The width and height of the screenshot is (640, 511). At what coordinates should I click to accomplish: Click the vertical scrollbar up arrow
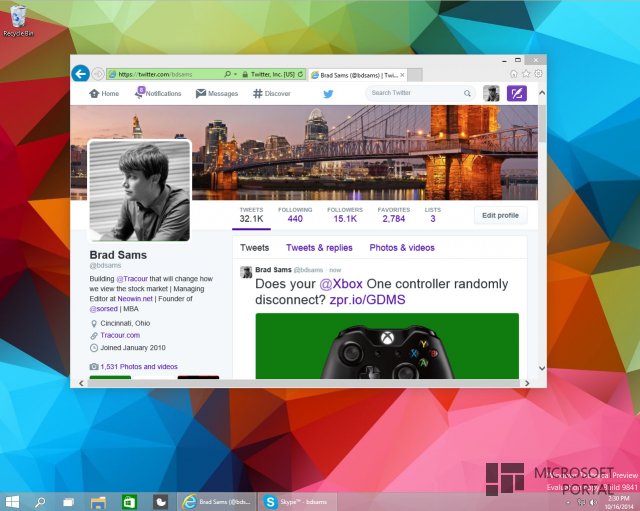[542, 93]
